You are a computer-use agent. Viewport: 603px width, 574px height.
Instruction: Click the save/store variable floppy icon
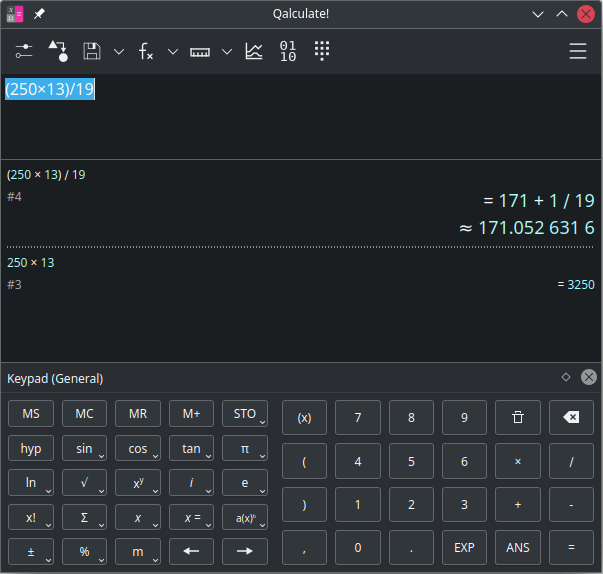(92, 52)
